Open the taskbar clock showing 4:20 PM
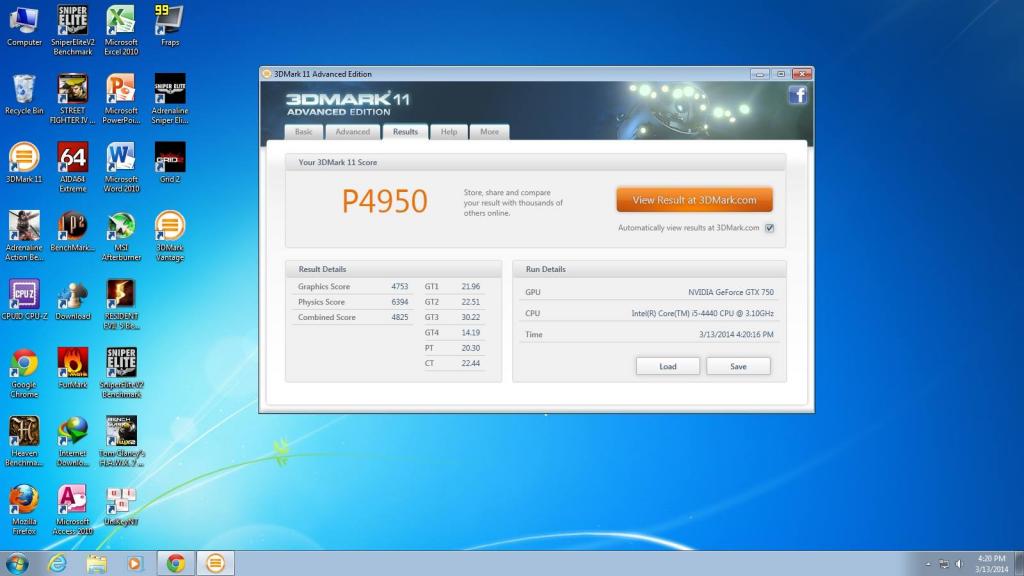Viewport: 1024px width, 576px height. [x=991, y=564]
